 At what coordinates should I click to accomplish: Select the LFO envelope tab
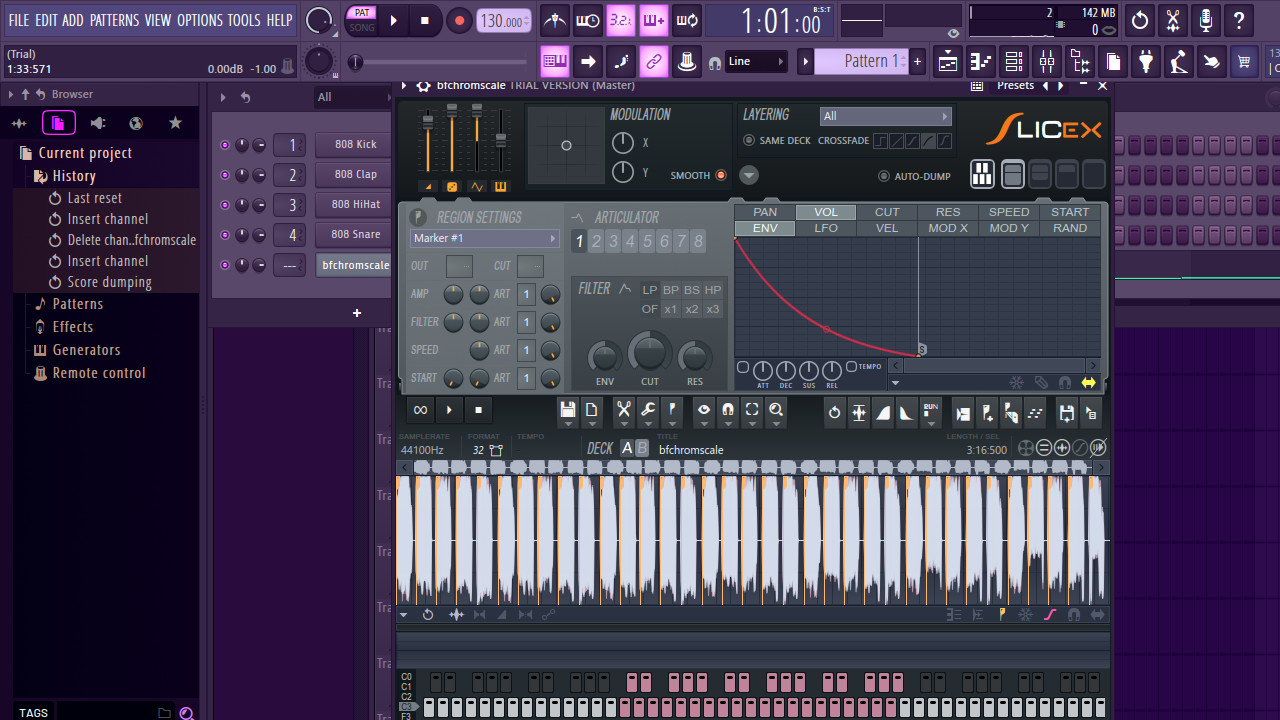point(826,228)
